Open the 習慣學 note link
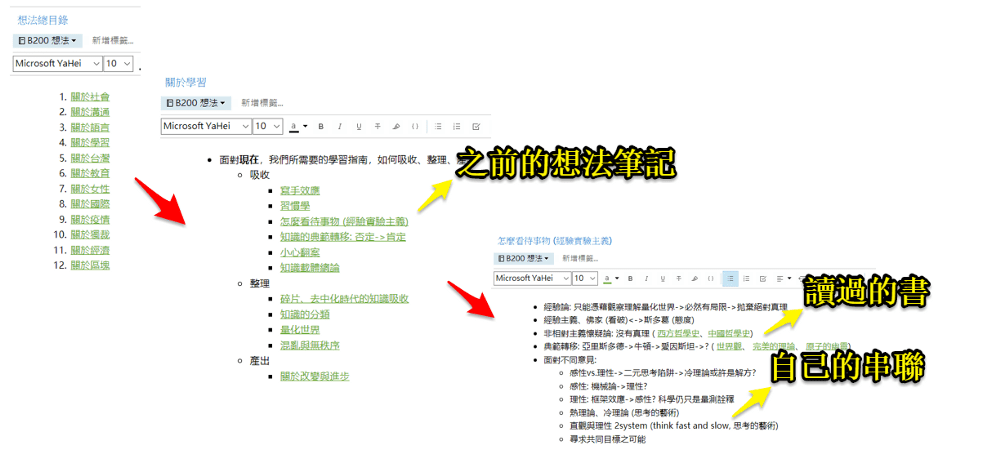Screen dimensions: 1000x458 tap(300, 206)
